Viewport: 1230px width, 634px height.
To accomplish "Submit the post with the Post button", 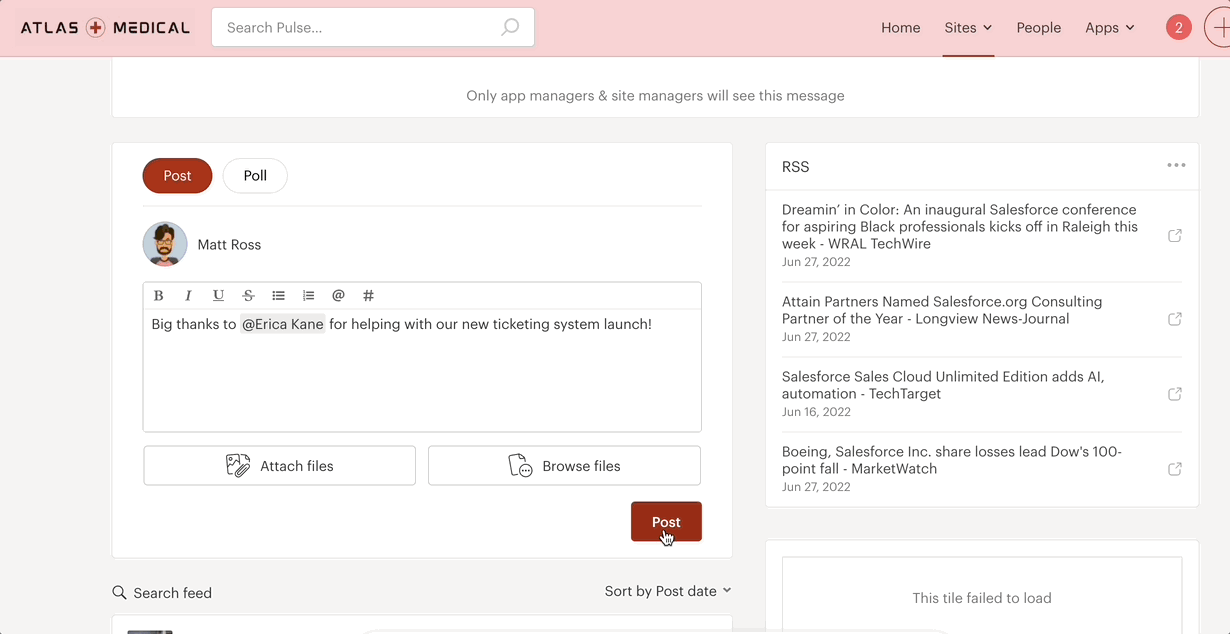I will (x=666, y=521).
